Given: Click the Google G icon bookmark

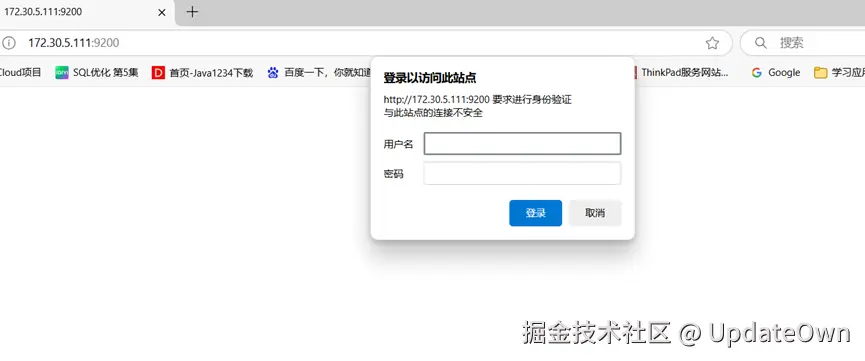Looking at the screenshot, I should (x=756, y=72).
